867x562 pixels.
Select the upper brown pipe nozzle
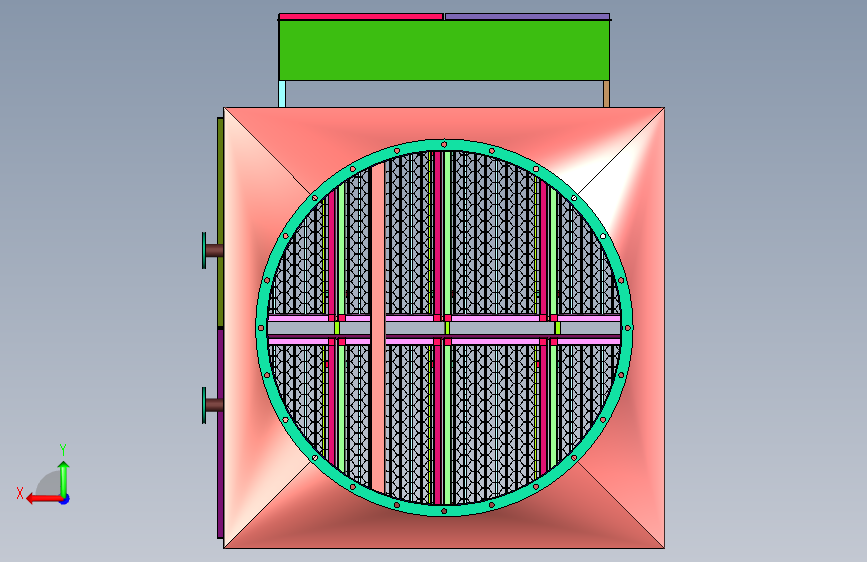(213, 251)
